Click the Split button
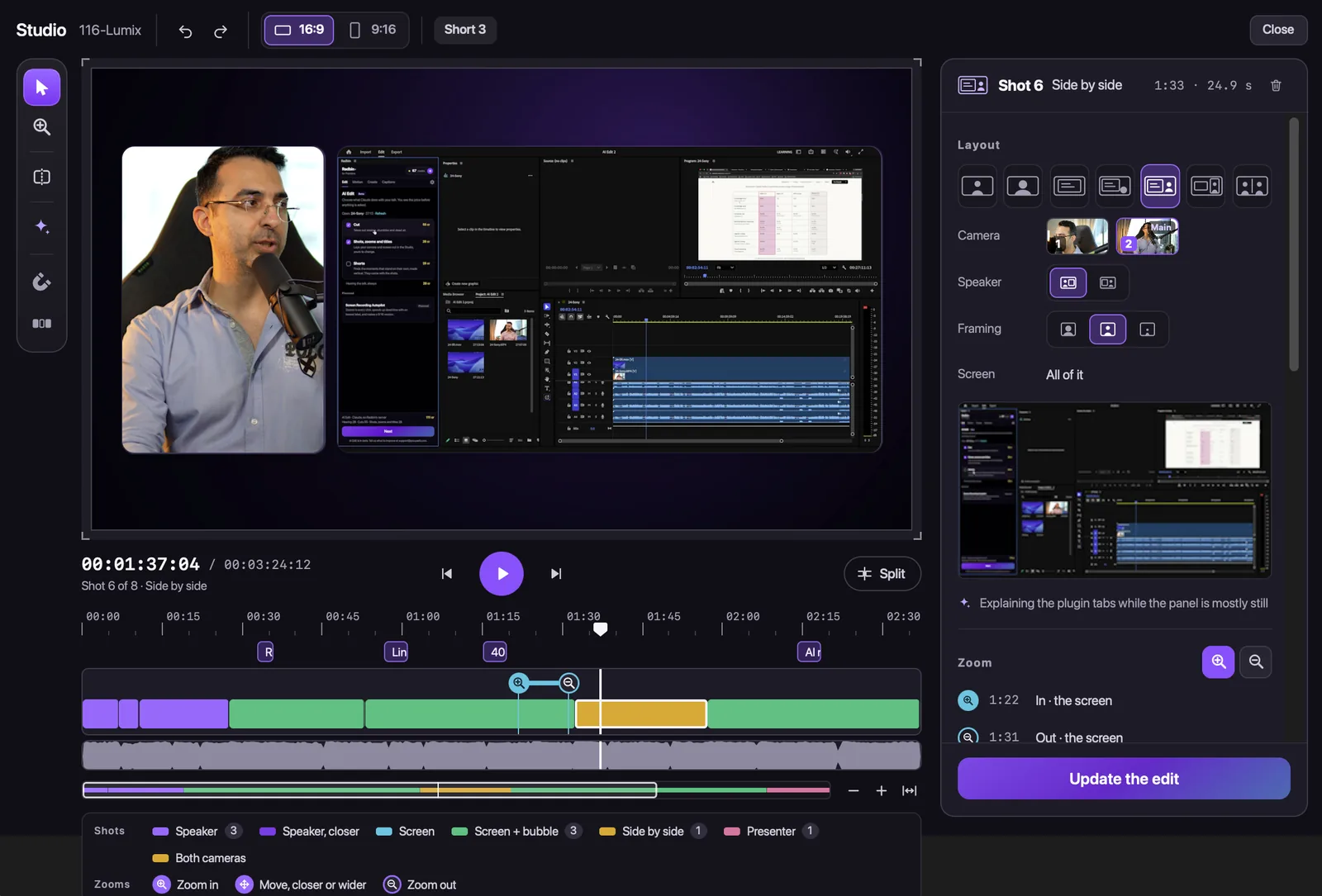The height and width of the screenshot is (896, 1322). point(882,574)
